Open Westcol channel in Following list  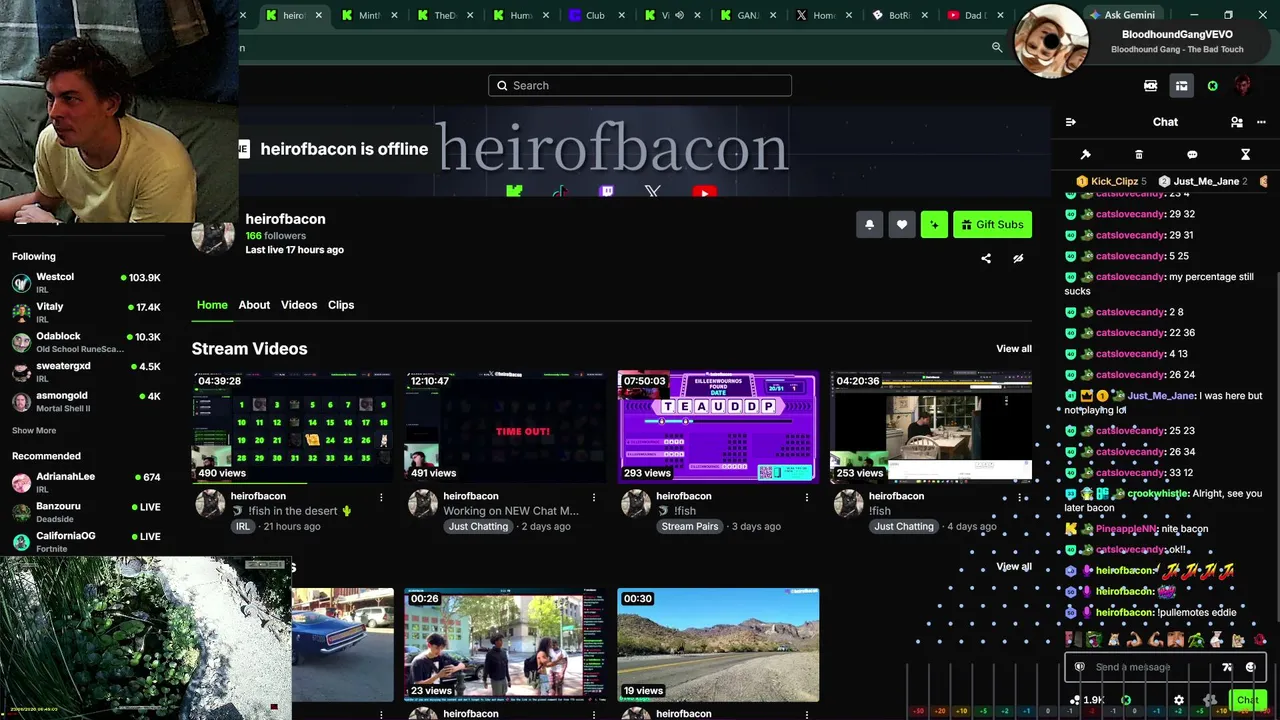point(86,283)
